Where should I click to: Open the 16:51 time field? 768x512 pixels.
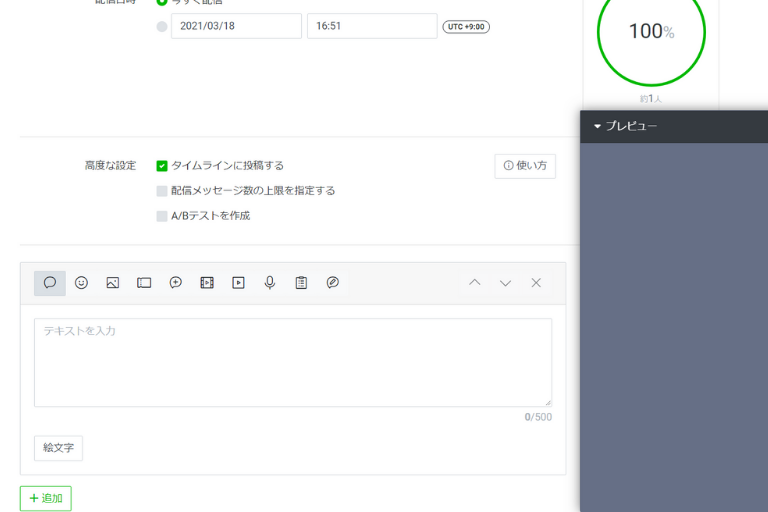(x=372, y=26)
